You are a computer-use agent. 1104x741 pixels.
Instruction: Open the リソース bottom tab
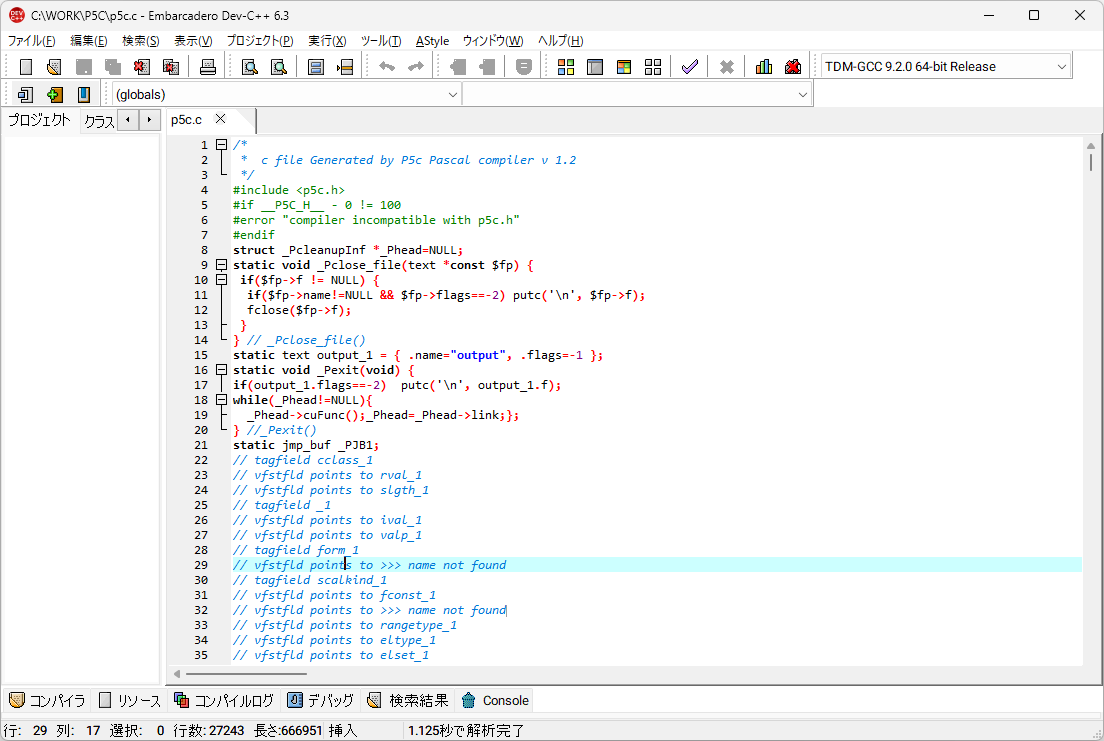click(130, 700)
